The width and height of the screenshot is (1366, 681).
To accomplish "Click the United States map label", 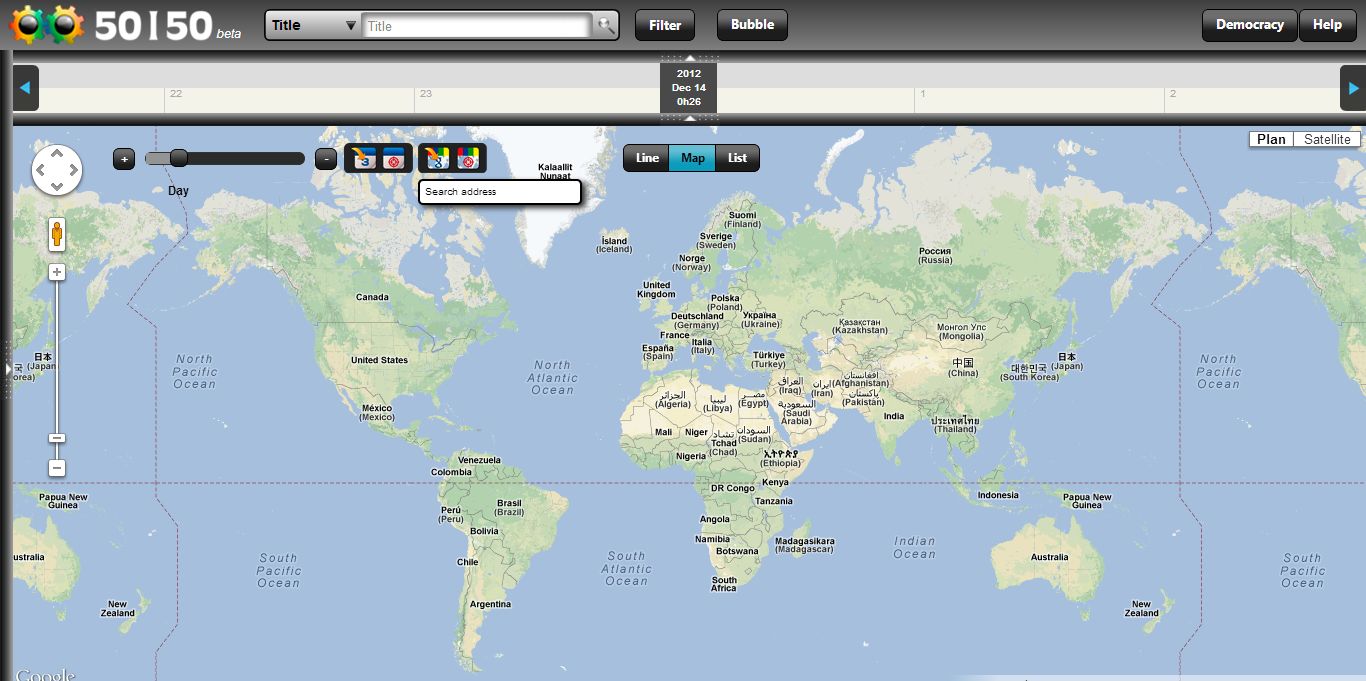I will pyautogui.click(x=379, y=360).
